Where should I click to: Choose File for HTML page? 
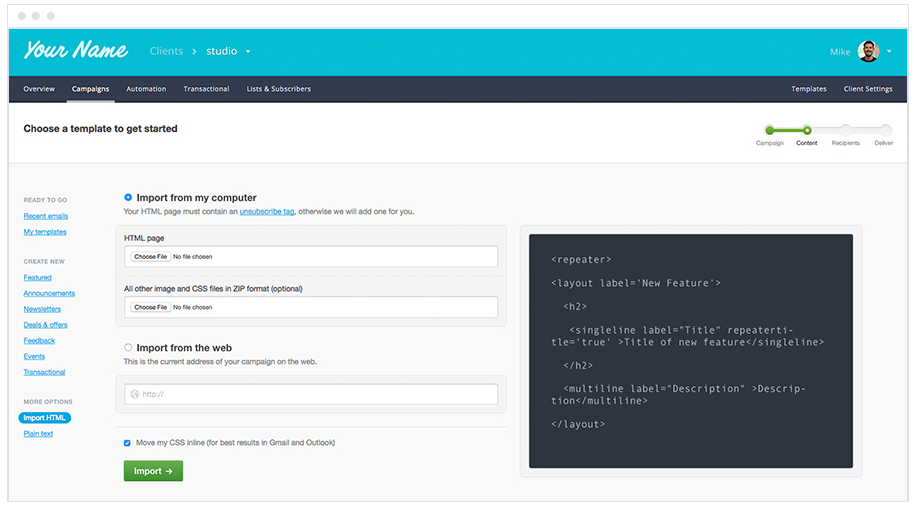pos(150,256)
